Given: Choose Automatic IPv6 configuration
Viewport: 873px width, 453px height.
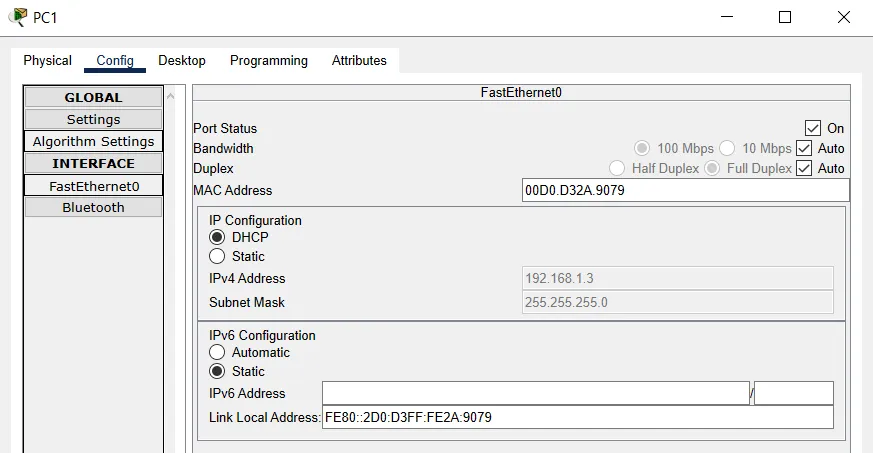Looking at the screenshot, I should 217,352.
